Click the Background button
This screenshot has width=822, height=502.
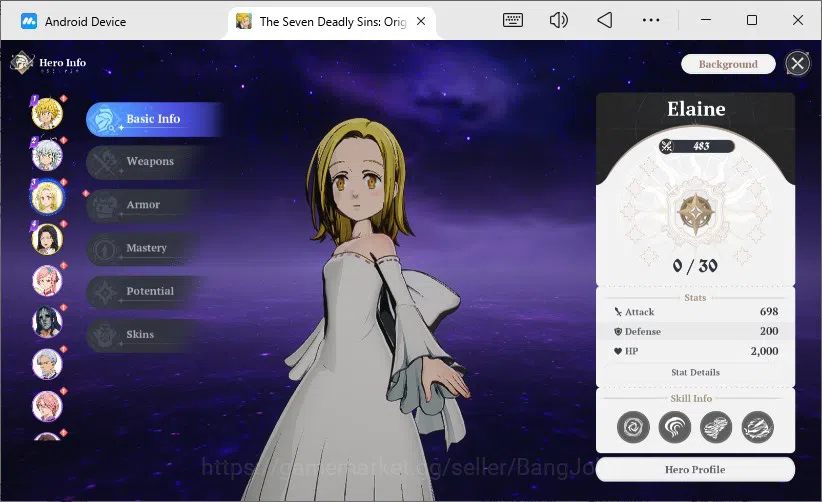pyautogui.click(x=728, y=64)
